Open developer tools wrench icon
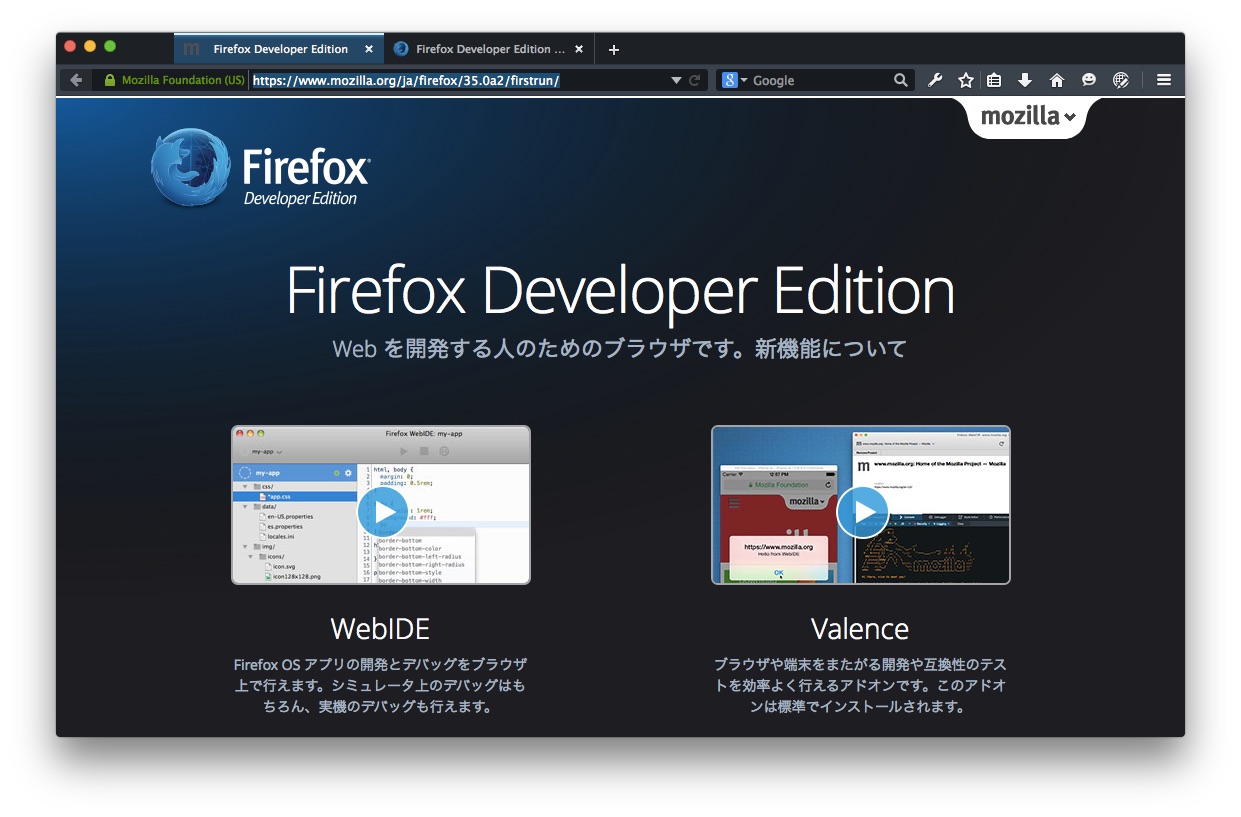1241x817 pixels. [935, 80]
